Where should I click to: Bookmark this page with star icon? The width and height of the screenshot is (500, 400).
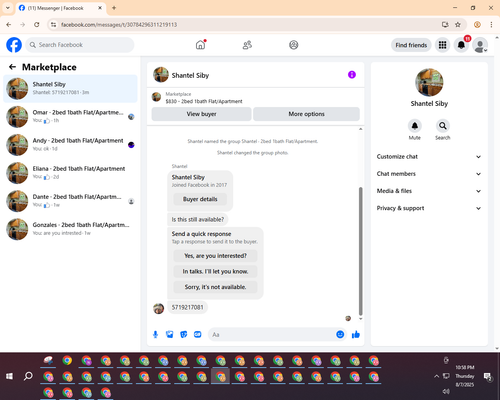tap(458, 25)
